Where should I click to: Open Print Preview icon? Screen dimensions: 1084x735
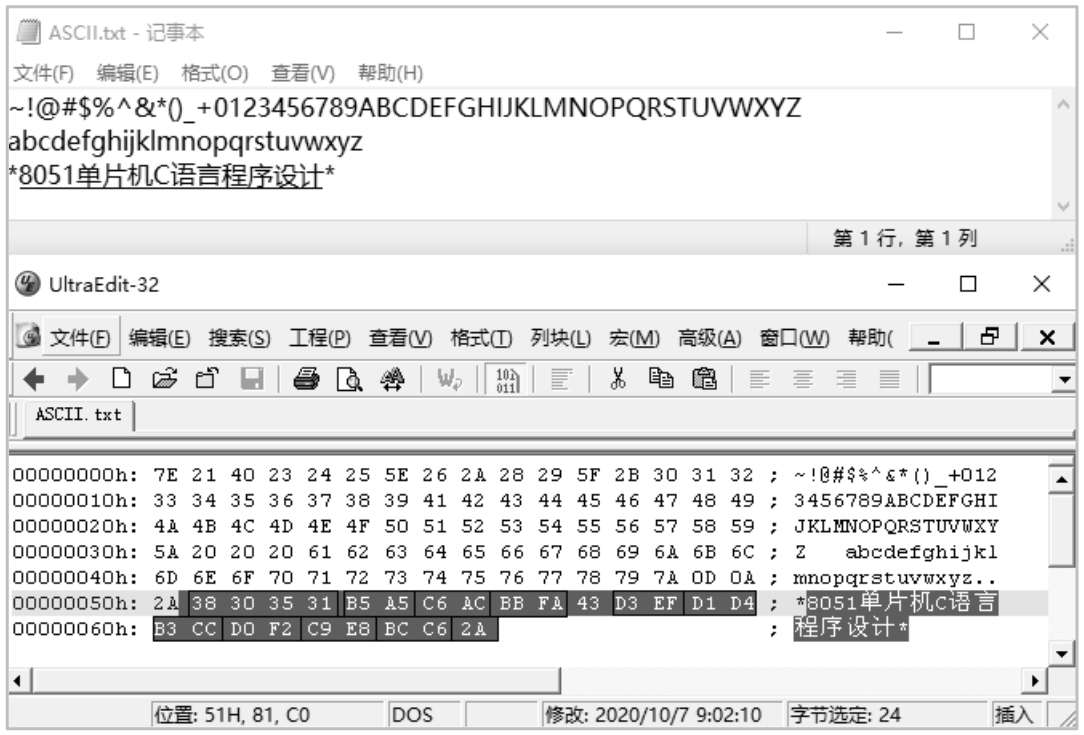[x=349, y=379]
